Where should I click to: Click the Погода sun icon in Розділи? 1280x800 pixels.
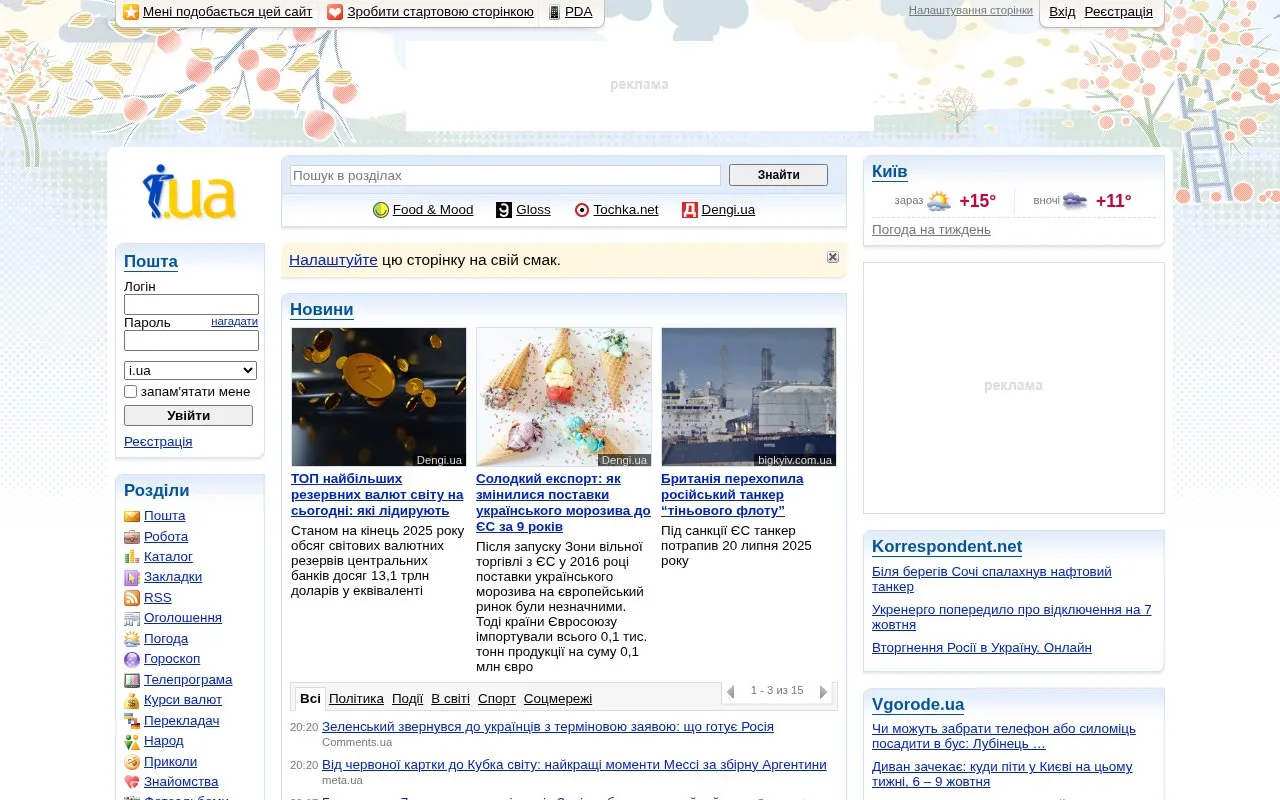pos(132,639)
